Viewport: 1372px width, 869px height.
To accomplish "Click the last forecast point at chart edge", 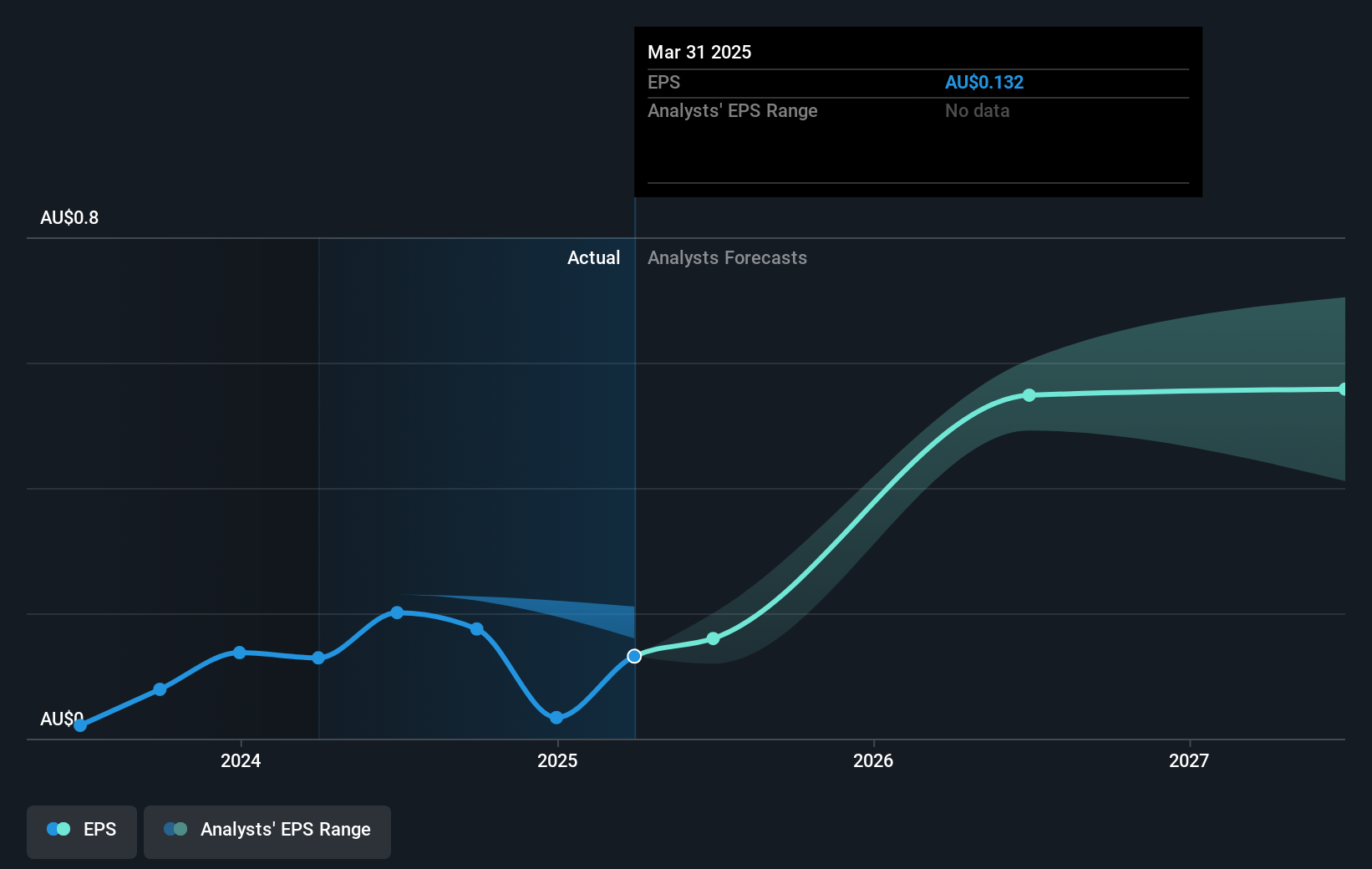I will coord(1343,389).
